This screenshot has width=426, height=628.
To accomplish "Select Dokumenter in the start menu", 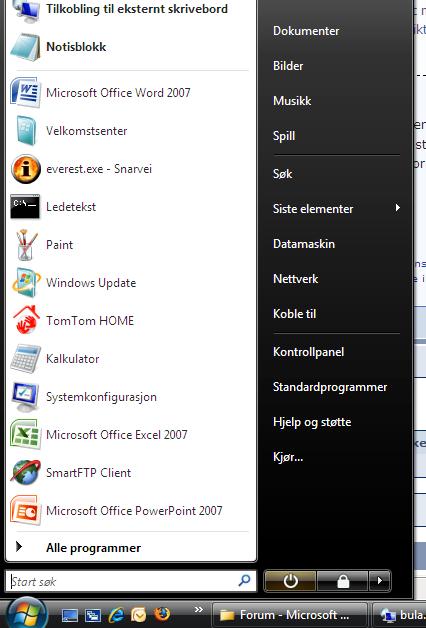I will click(306, 31).
